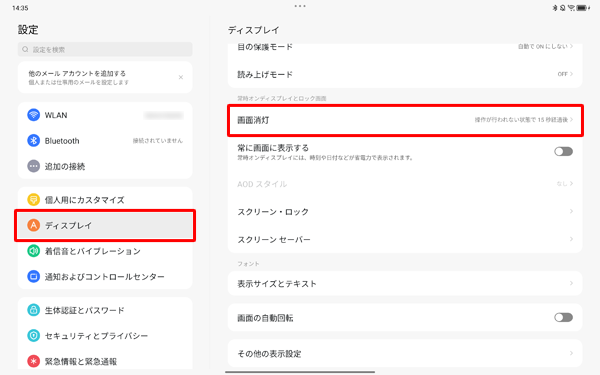Open the 画面消灯 setting

coord(405,120)
